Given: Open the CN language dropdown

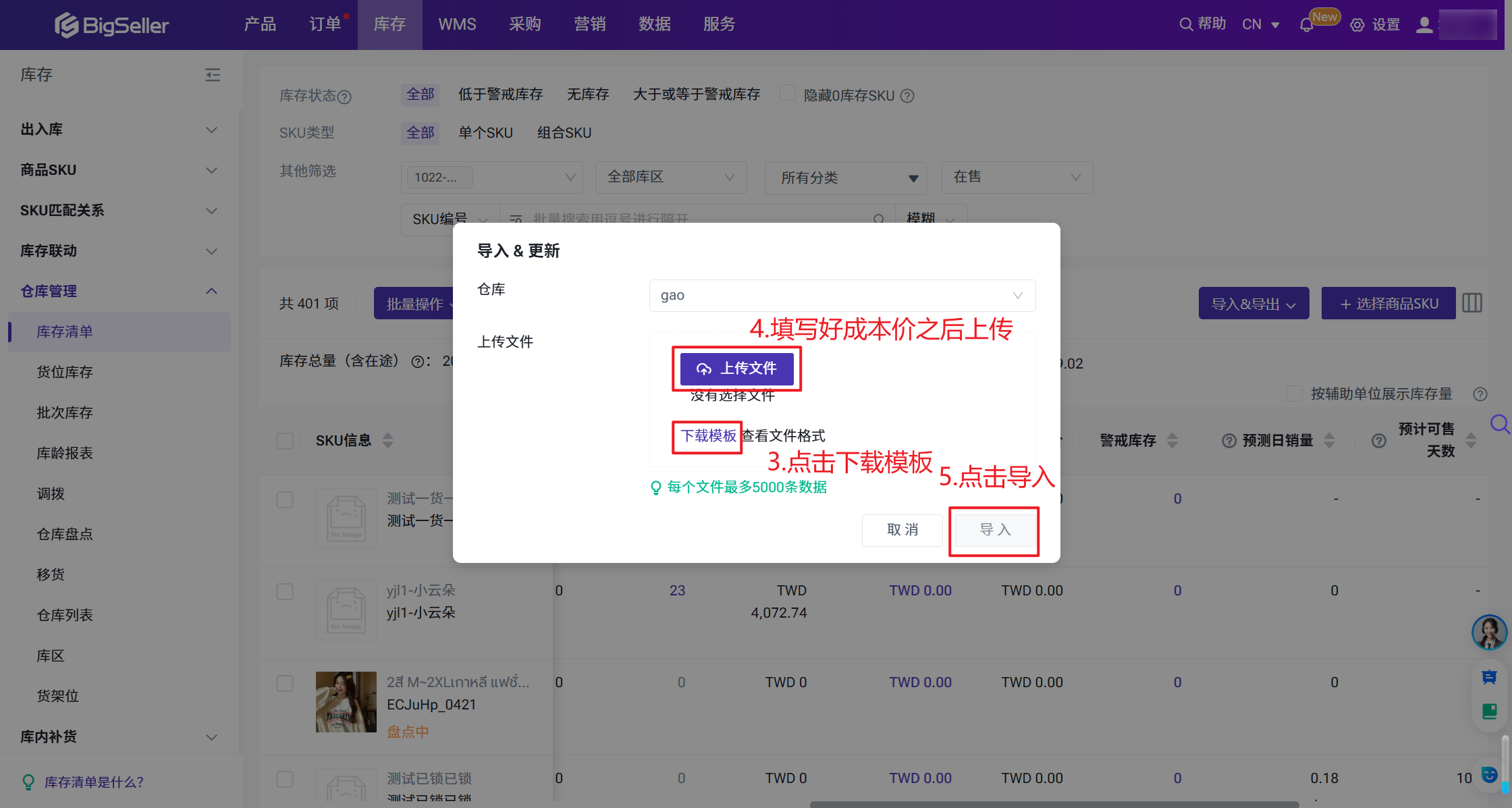Looking at the screenshot, I should (x=1260, y=25).
